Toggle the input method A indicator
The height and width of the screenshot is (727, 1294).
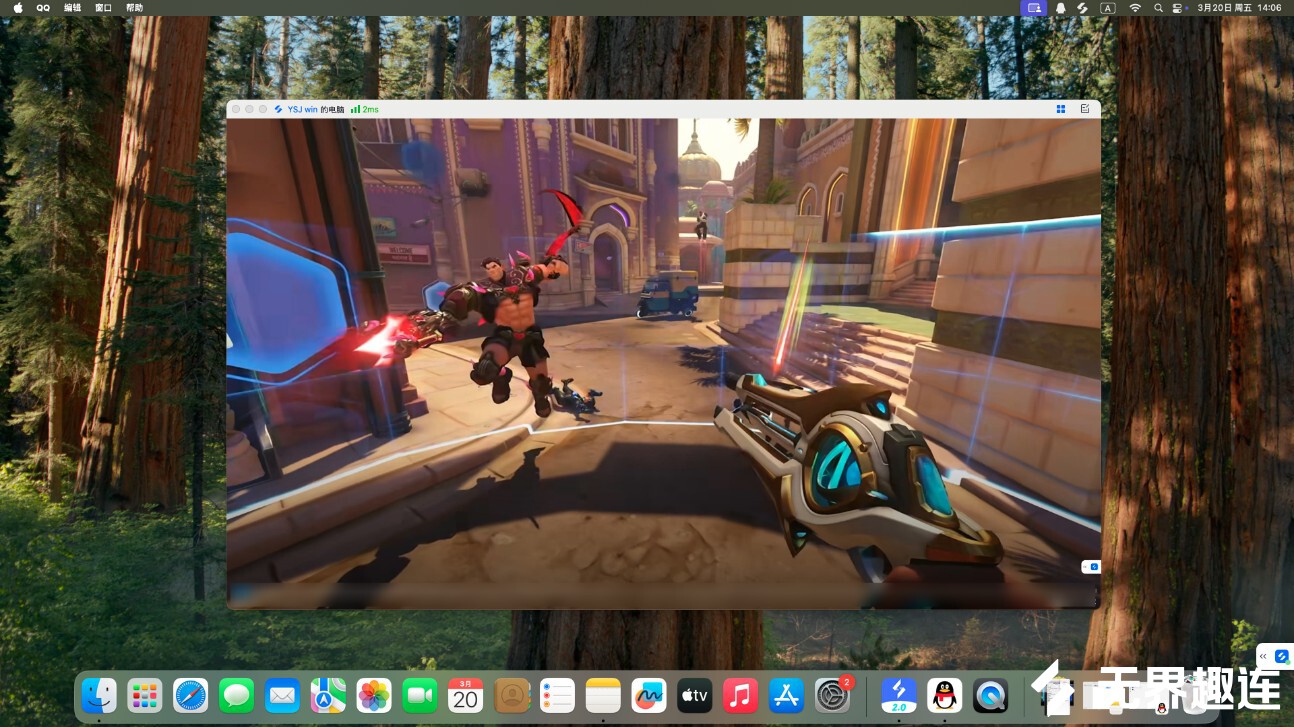coord(1107,7)
